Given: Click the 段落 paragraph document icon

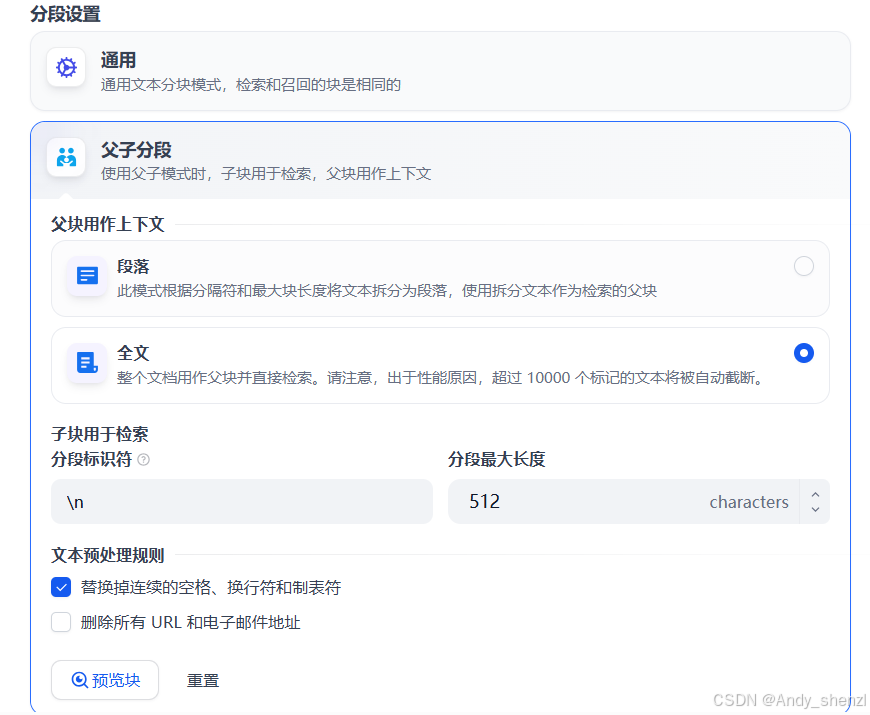Looking at the screenshot, I should (86, 276).
